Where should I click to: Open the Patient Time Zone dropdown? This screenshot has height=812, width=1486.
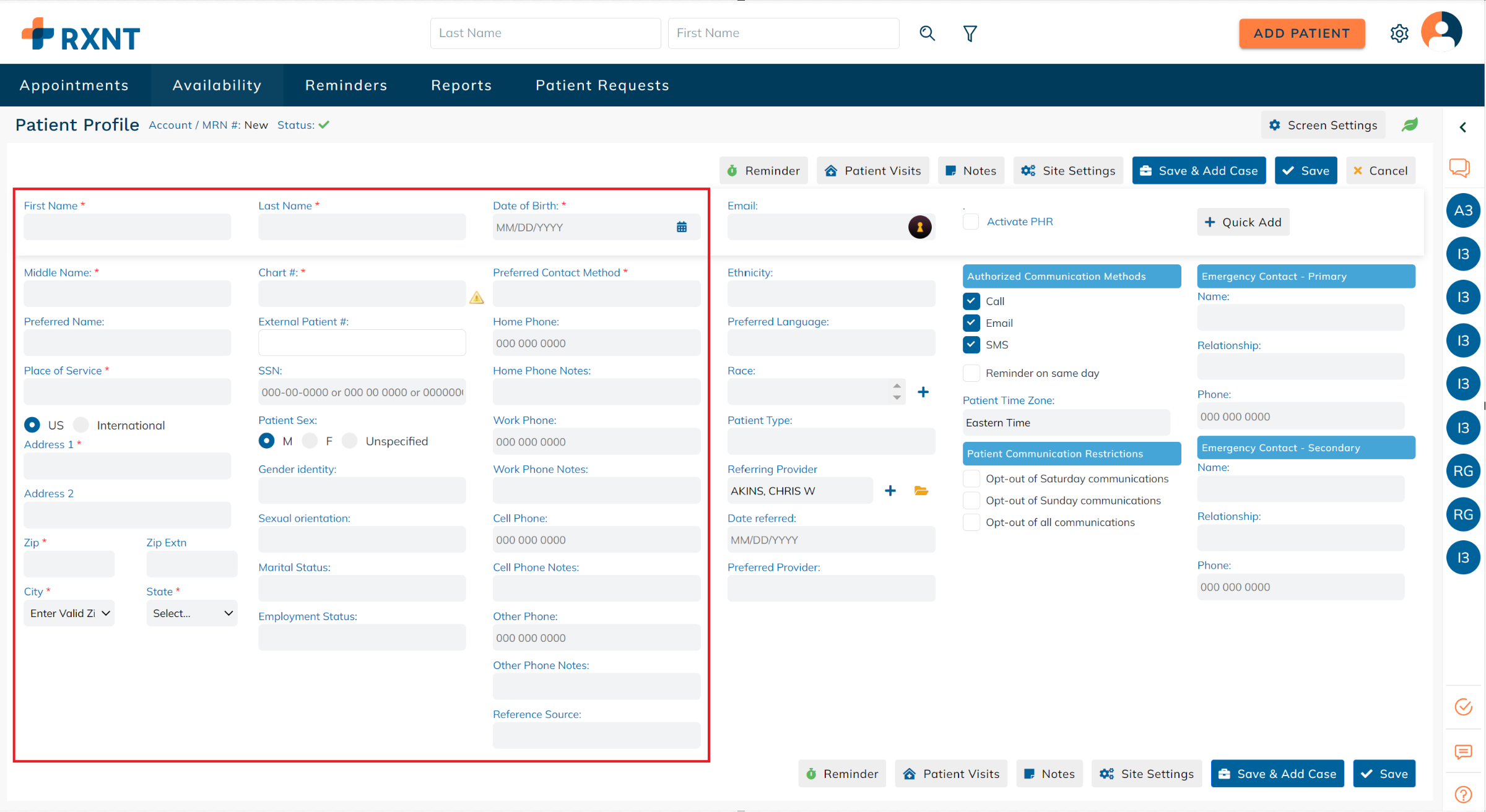click(1066, 422)
